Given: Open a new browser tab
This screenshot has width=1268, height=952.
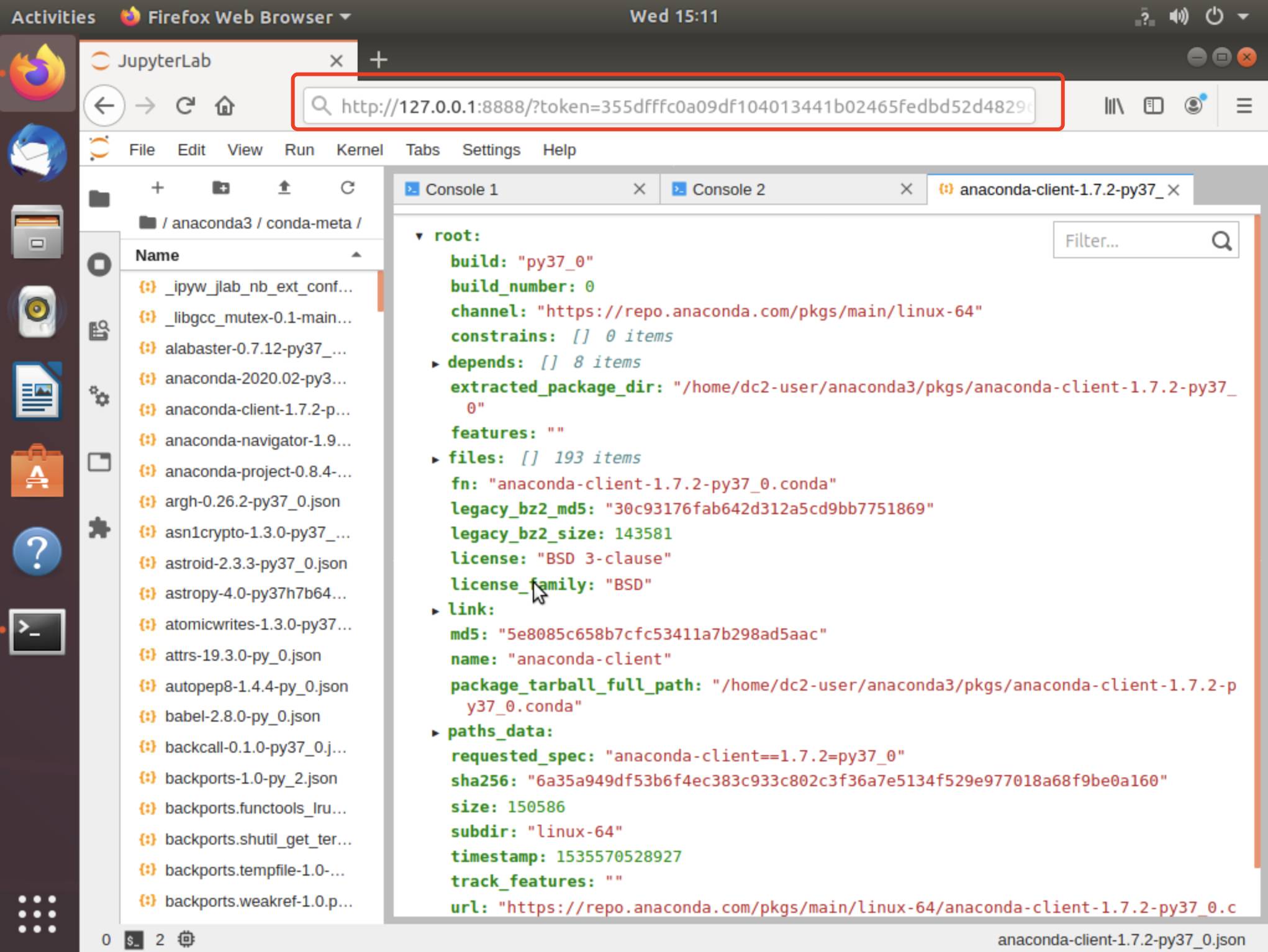Looking at the screenshot, I should [378, 60].
